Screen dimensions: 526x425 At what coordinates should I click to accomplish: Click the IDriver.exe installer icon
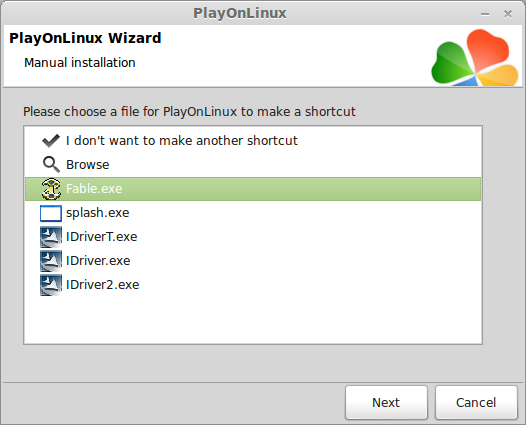[51, 261]
